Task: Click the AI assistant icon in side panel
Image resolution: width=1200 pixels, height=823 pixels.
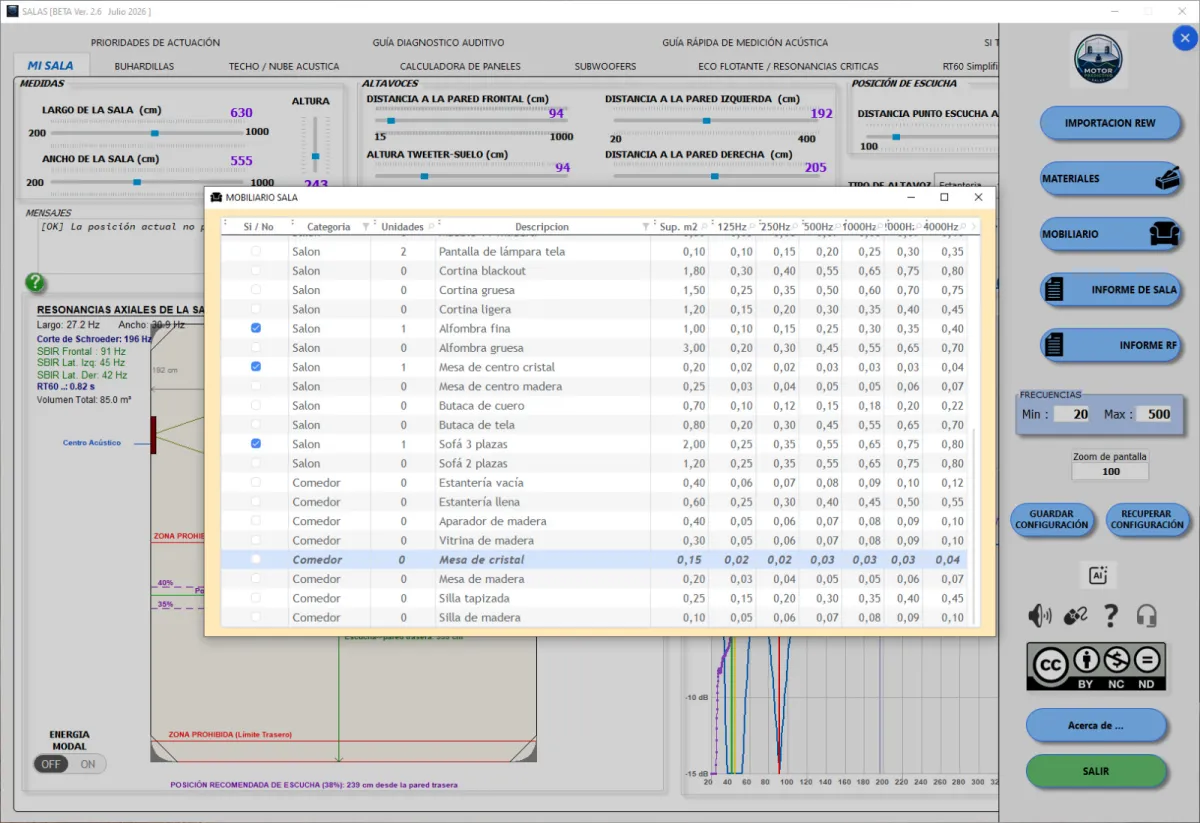Action: tap(1098, 575)
